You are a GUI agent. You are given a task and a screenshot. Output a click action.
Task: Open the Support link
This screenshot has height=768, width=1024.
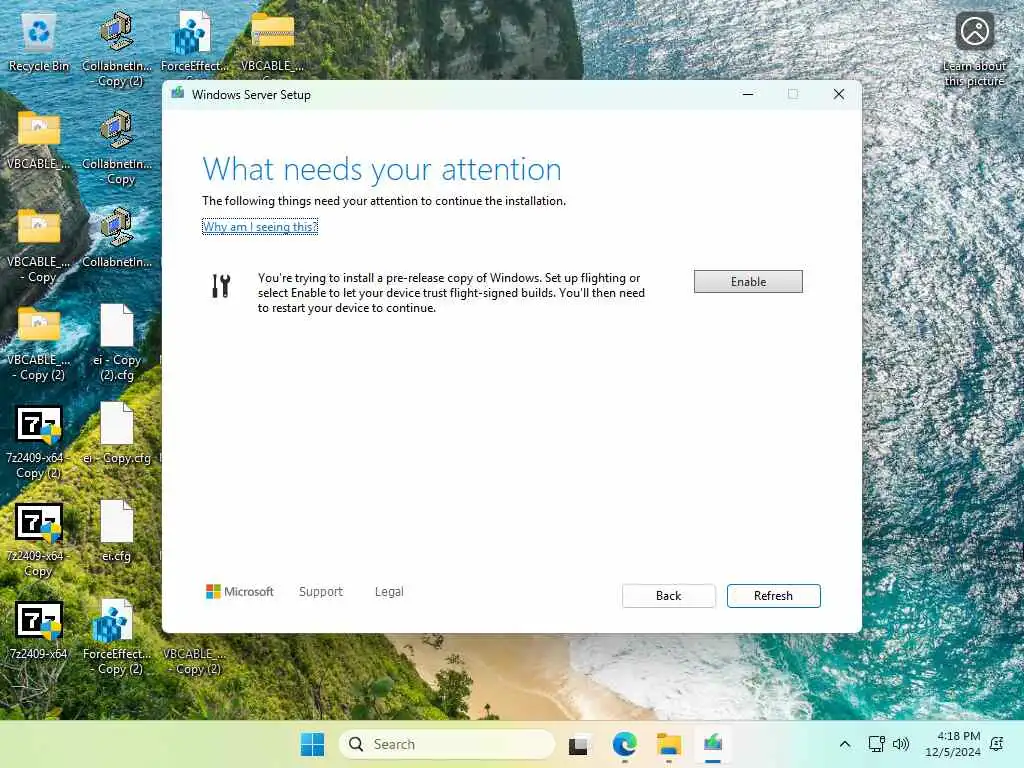click(321, 592)
